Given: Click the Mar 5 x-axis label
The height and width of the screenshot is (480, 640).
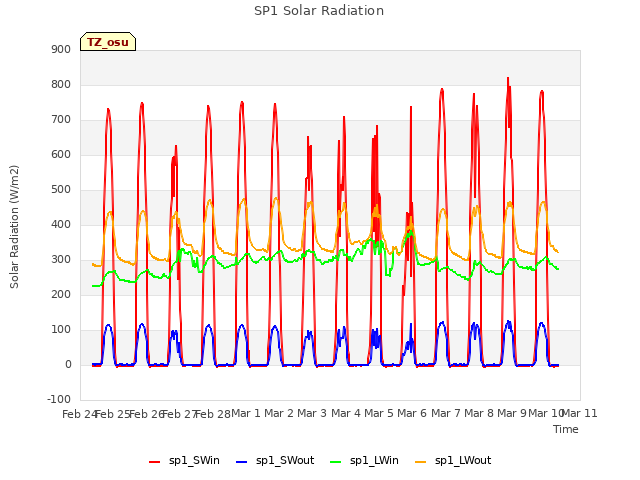Looking at the screenshot, I should pyautogui.click(x=379, y=413).
